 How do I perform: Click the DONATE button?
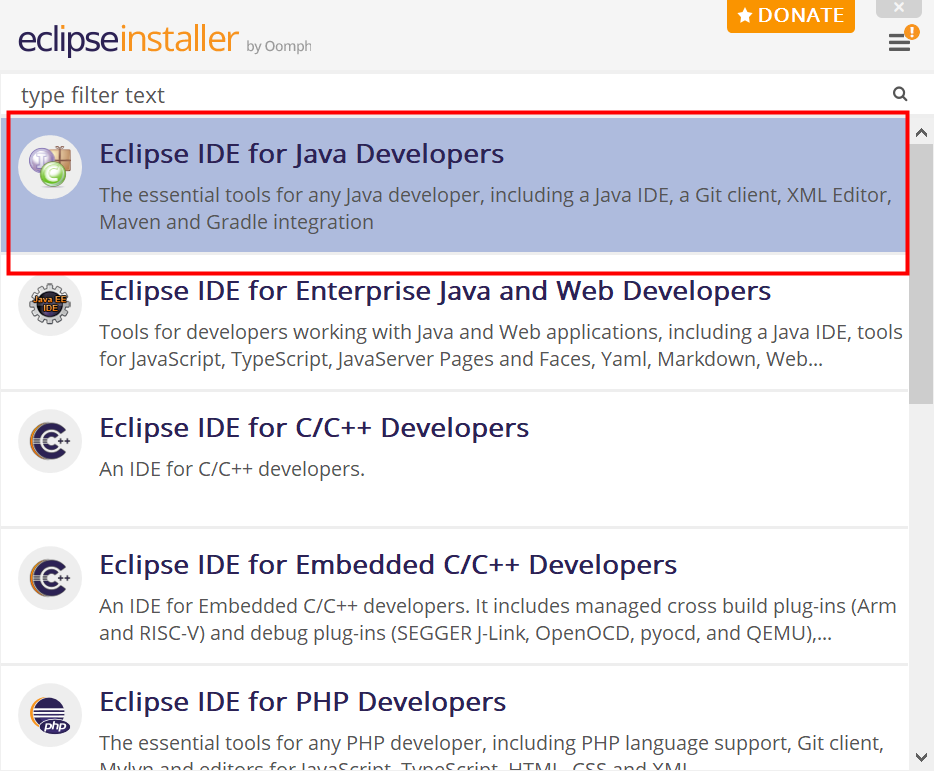tap(791, 15)
